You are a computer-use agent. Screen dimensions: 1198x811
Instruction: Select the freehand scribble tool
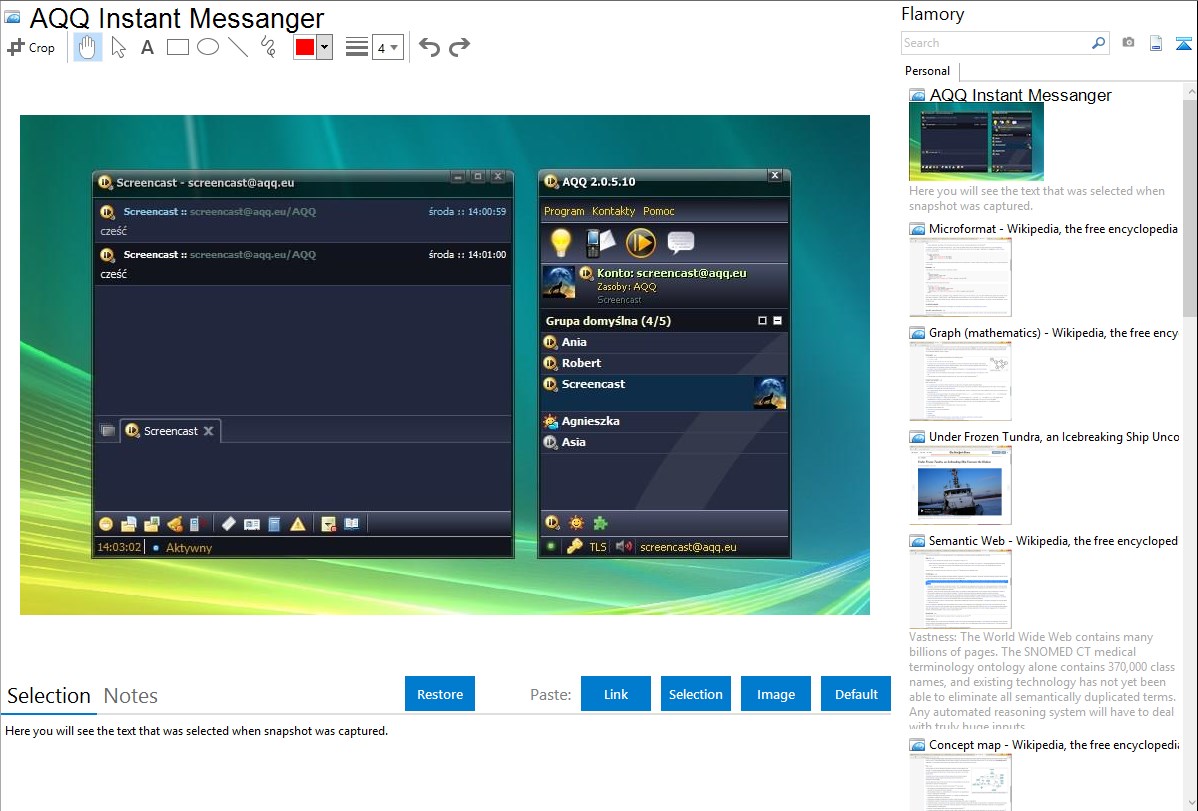[x=268, y=47]
